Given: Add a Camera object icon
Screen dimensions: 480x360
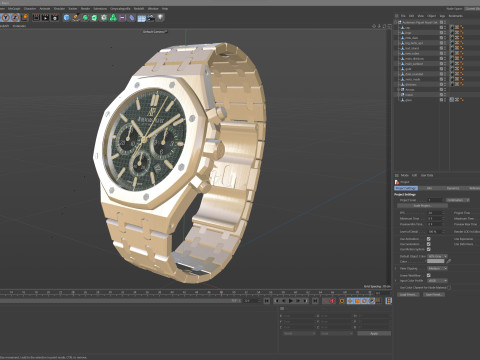Looking at the screenshot, I should (151, 18).
